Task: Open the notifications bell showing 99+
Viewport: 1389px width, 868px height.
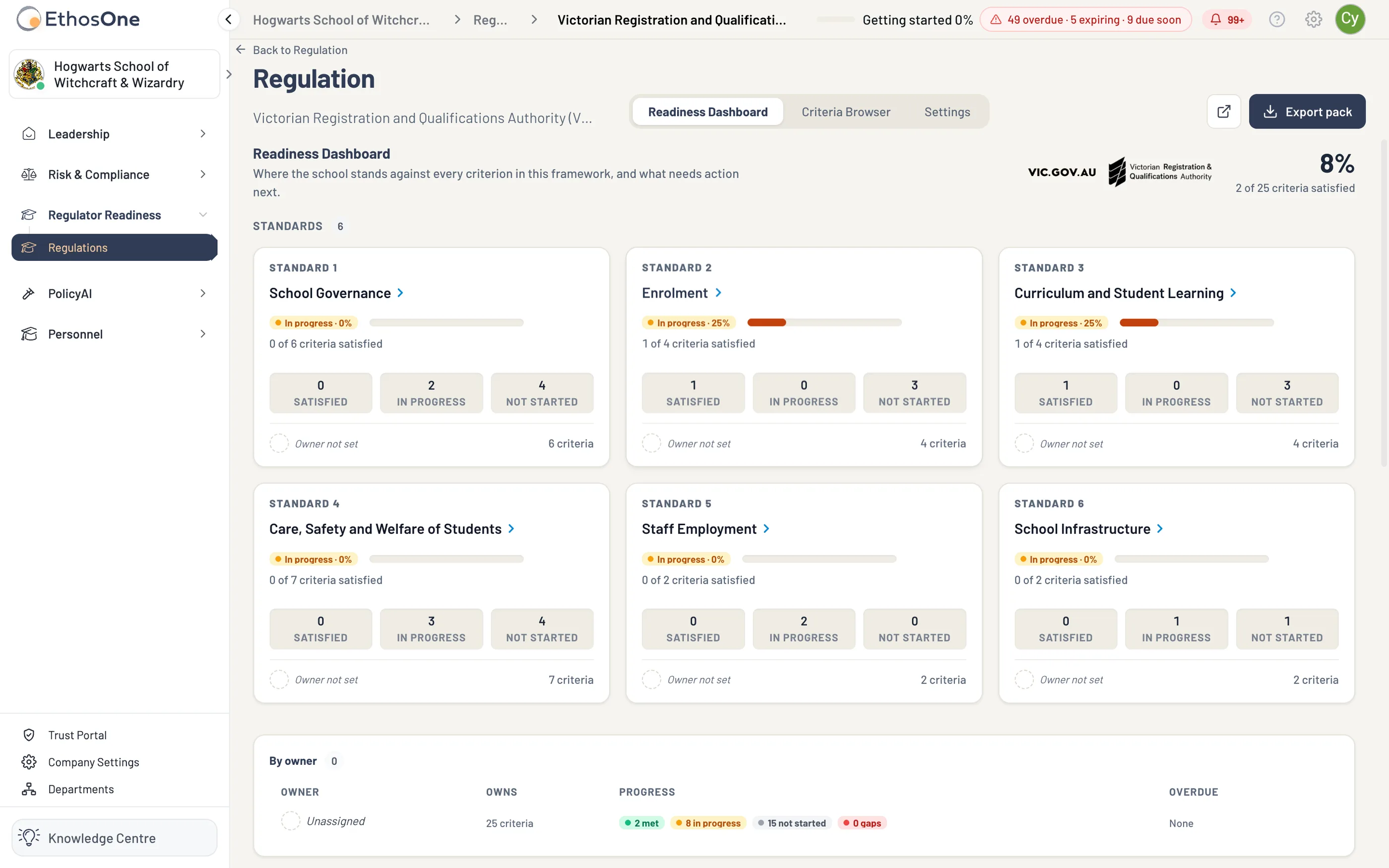Action: (x=1227, y=19)
